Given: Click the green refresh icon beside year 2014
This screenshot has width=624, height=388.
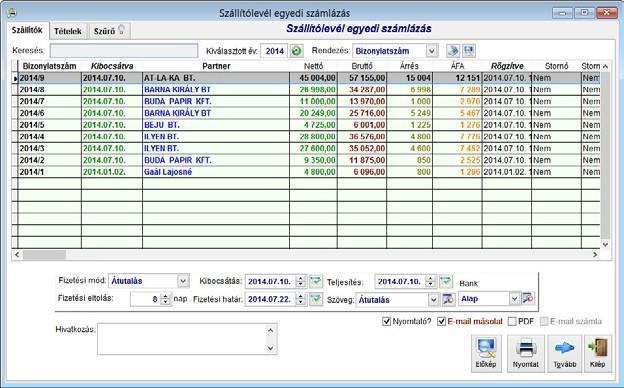Looking at the screenshot, I should point(296,51).
